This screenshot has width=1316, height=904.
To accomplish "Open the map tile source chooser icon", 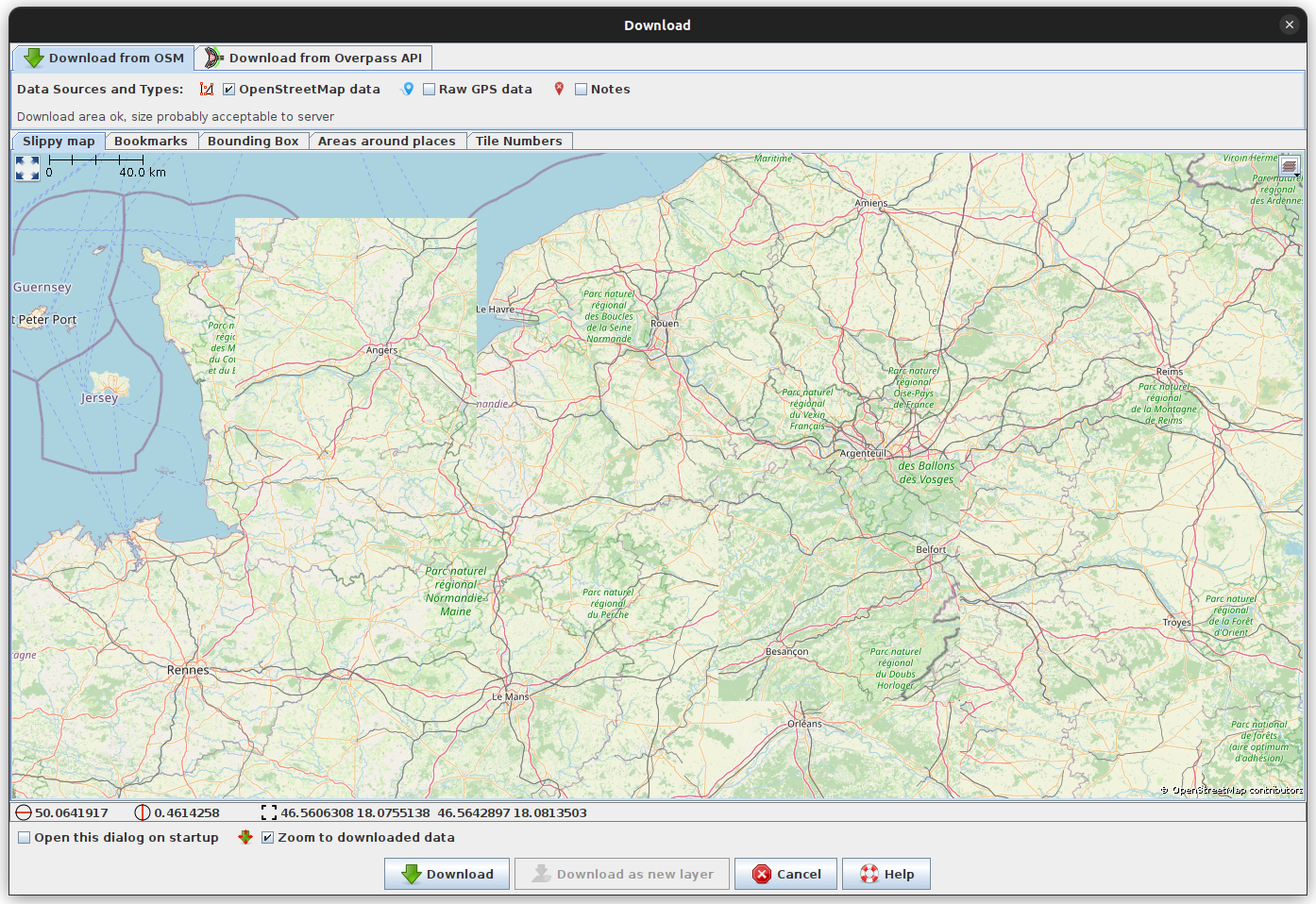I will (x=1289, y=166).
